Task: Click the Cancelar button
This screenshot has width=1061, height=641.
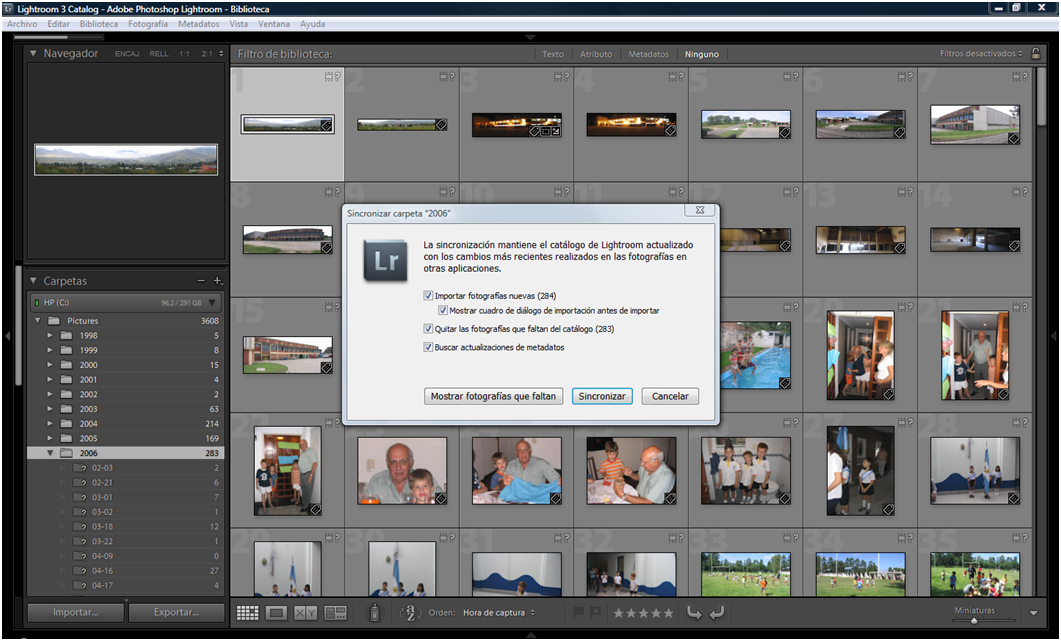Action: point(670,396)
